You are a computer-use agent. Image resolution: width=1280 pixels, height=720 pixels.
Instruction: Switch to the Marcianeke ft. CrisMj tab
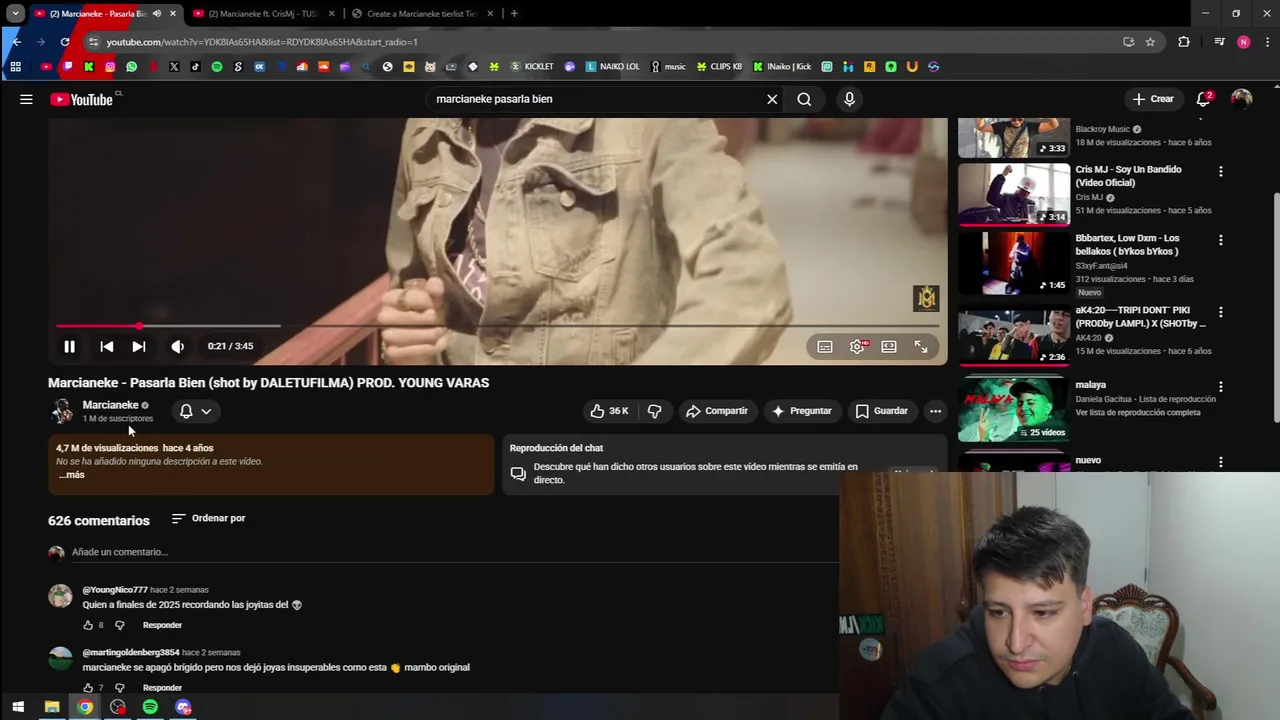point(261,14)
